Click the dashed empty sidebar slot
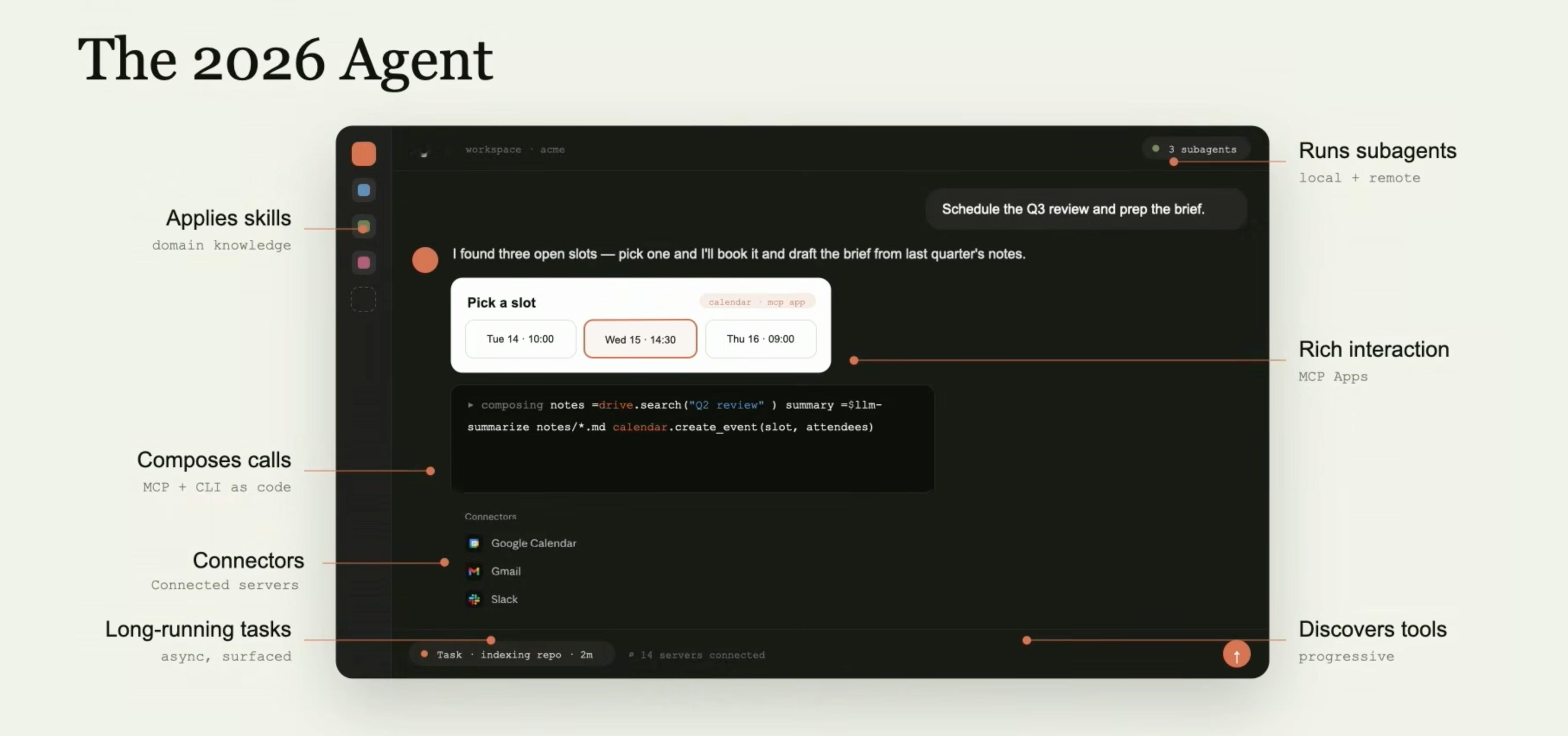Image resolution: width=1568 pixels, height=736 pixels. (x=363, y=299)
